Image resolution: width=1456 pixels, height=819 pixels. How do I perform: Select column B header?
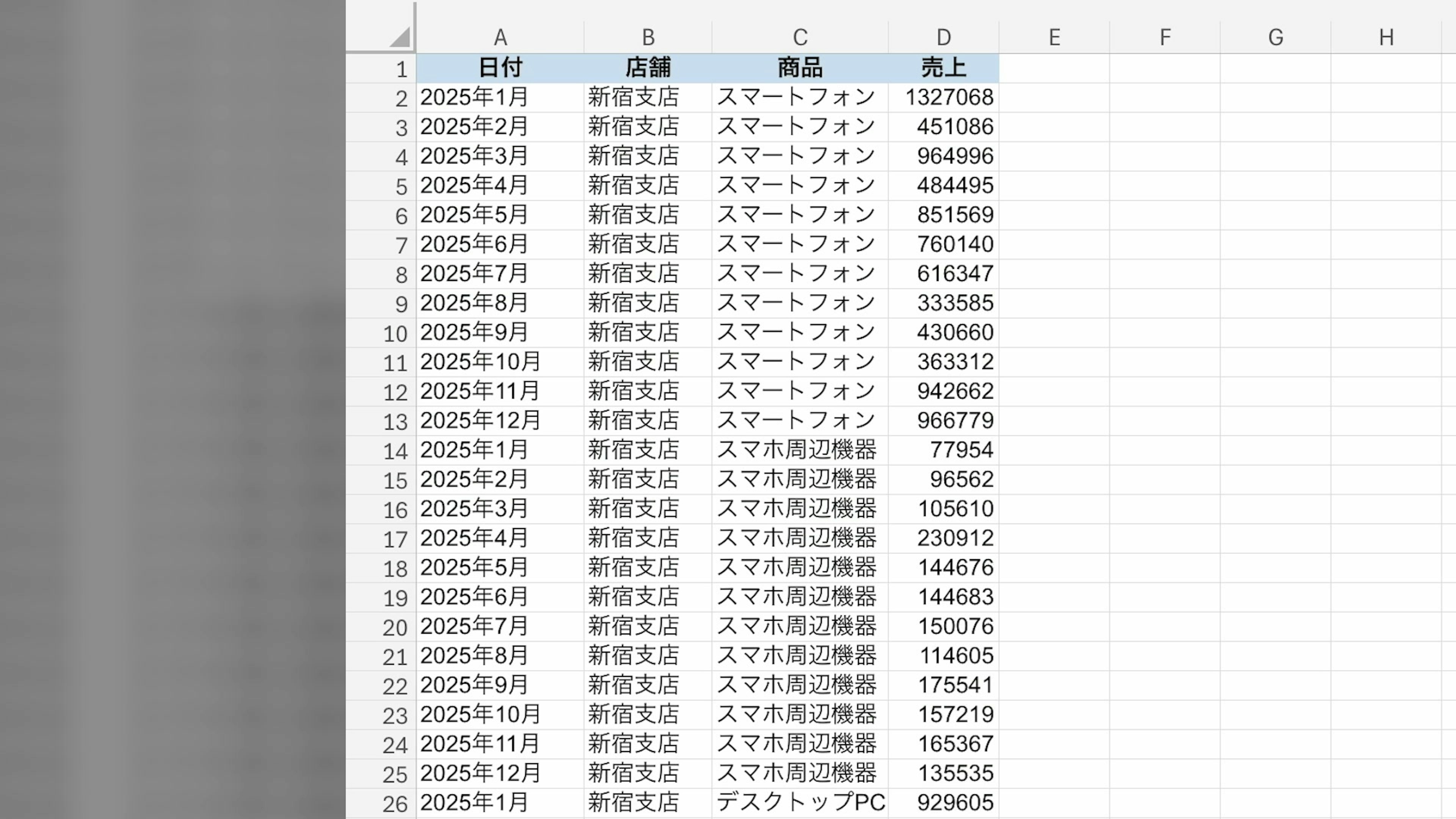tap(648, 37)
